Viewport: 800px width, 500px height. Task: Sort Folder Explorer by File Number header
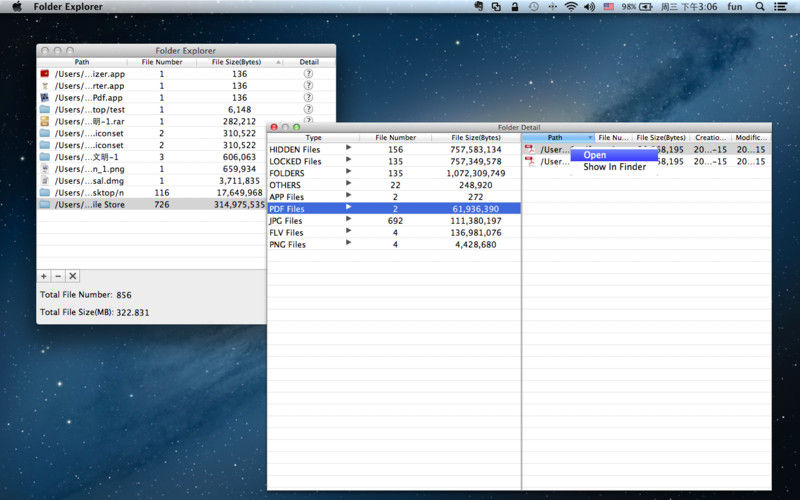162,62
